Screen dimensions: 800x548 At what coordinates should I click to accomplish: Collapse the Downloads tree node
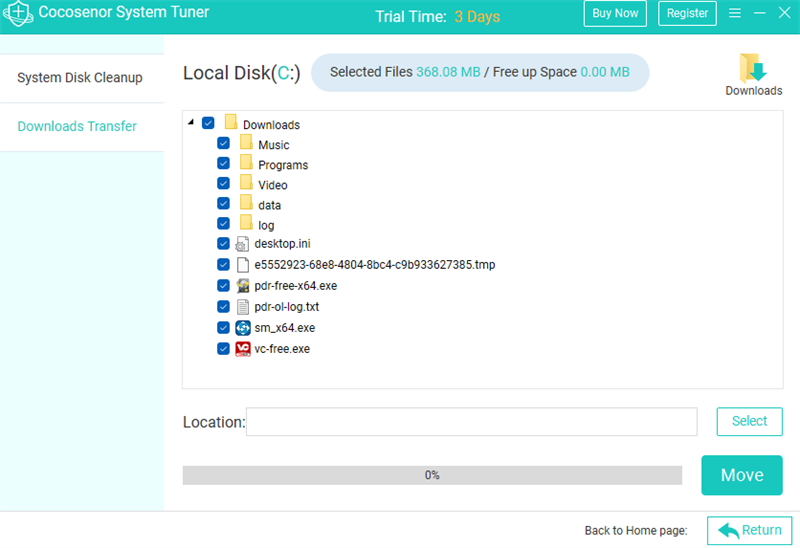click(191, 122)
